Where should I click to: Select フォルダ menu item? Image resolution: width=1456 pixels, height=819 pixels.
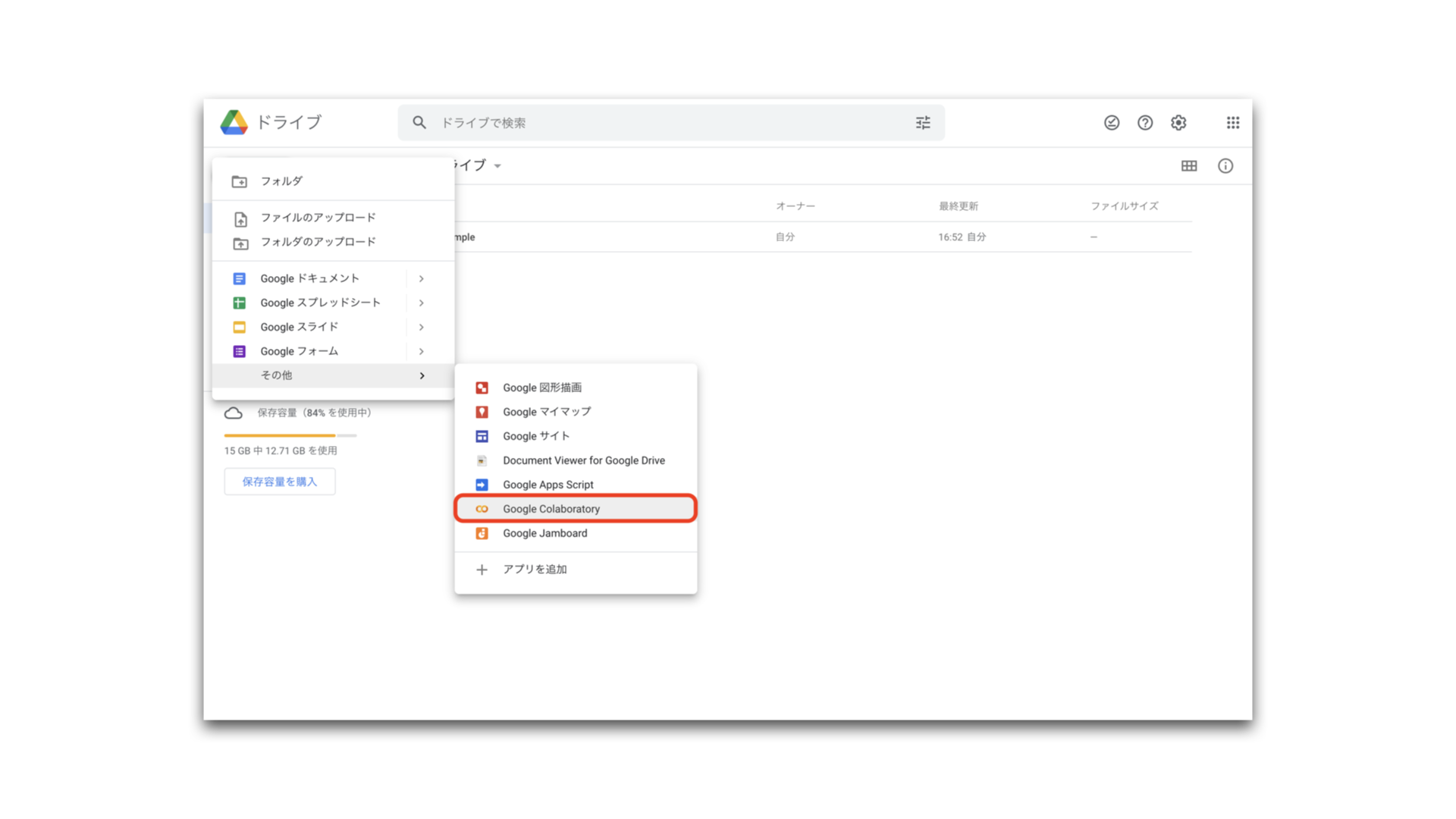[334, 181]
